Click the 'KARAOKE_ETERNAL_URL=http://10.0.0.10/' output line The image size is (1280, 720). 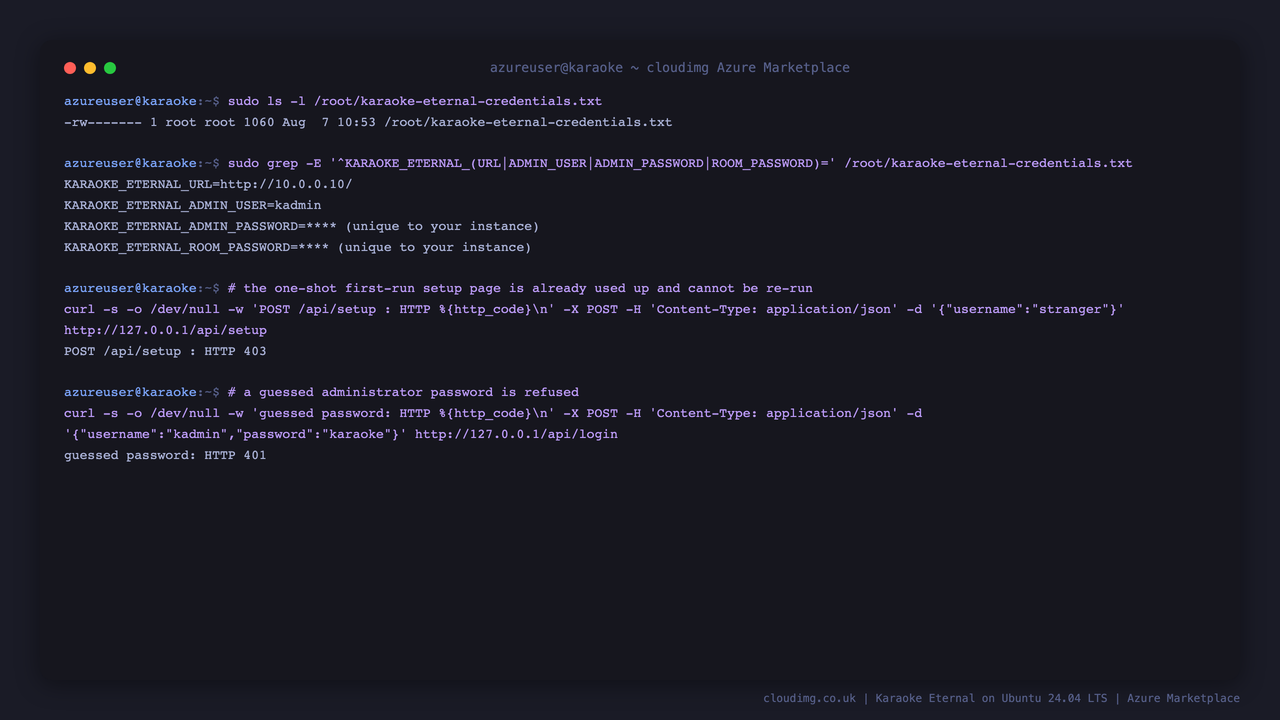point(208,184)
